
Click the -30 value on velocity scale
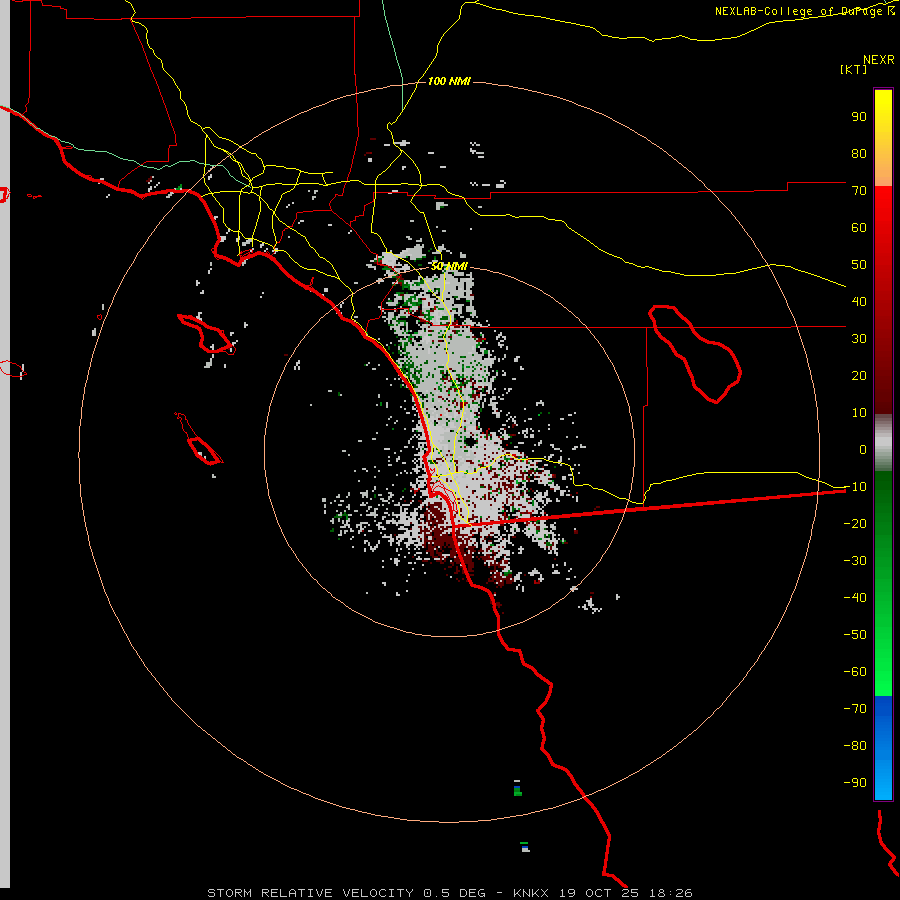(855, 561)
